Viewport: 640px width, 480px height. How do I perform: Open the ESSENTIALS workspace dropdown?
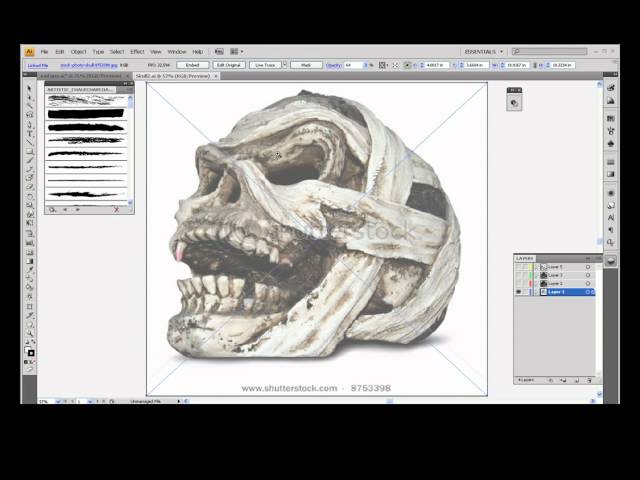pos(484,52)
